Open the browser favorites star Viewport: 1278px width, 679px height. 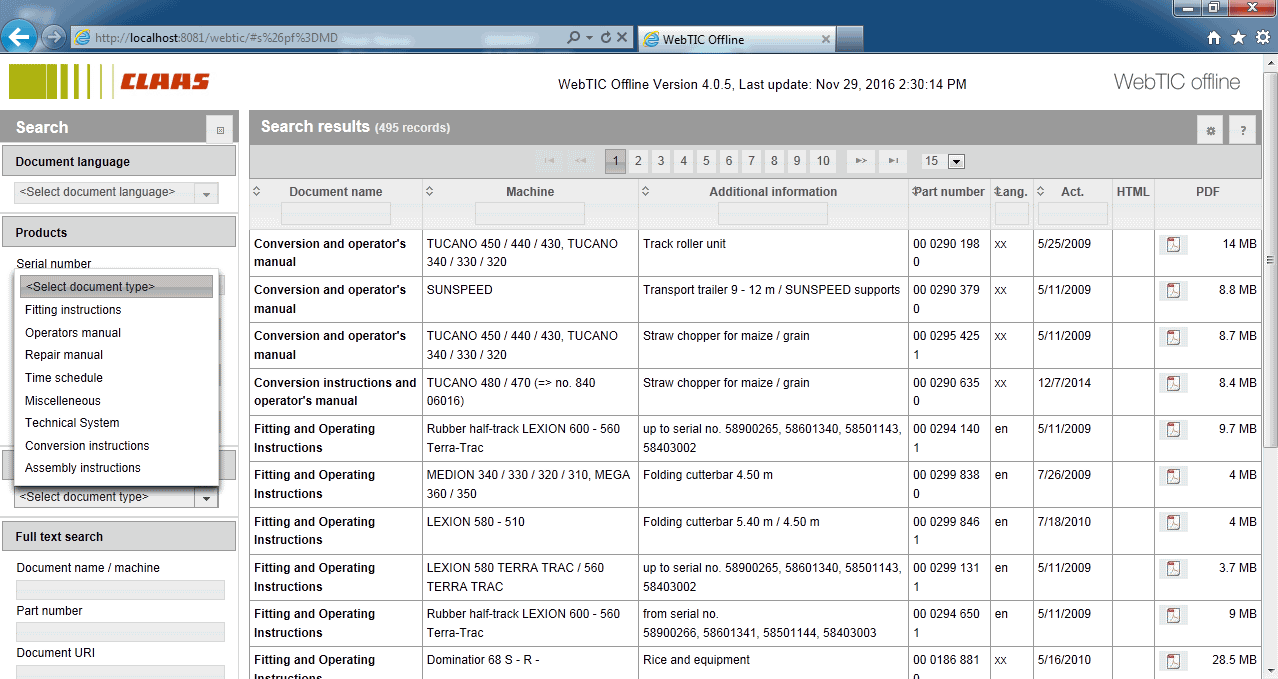click(x=1238, y=38)
